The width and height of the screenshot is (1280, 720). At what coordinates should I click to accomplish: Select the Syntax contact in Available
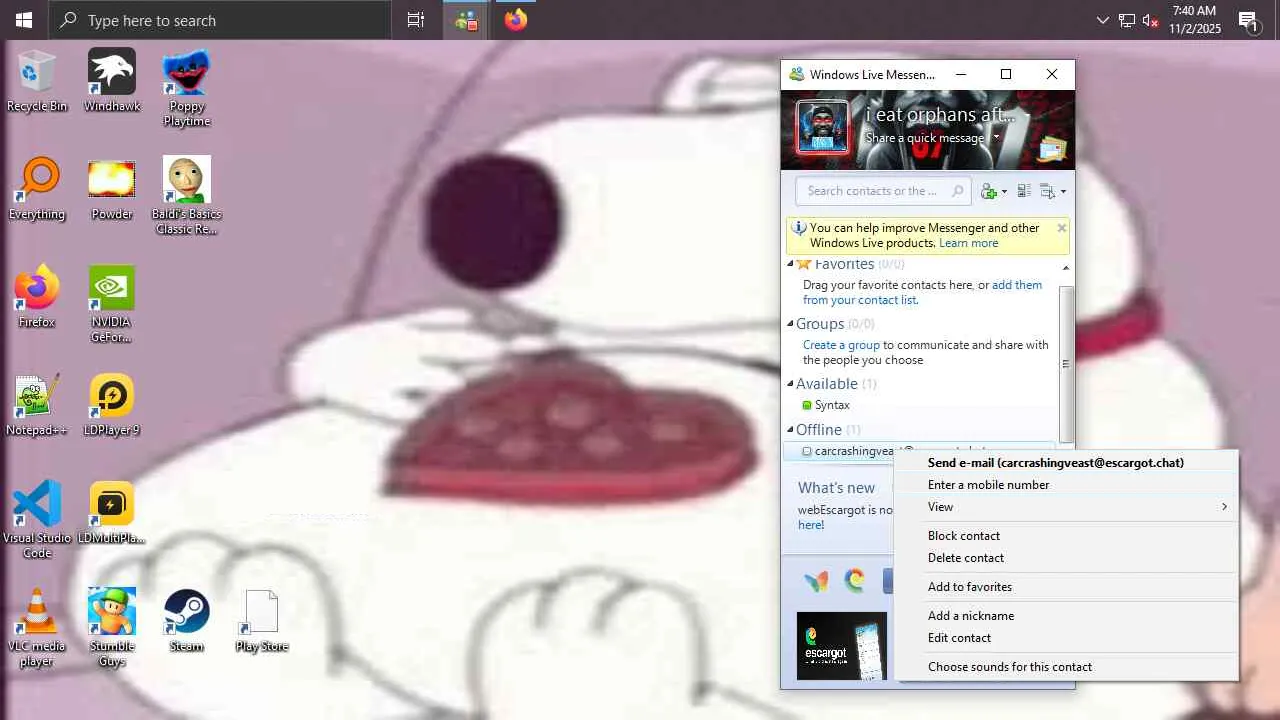tap(832, 405)
